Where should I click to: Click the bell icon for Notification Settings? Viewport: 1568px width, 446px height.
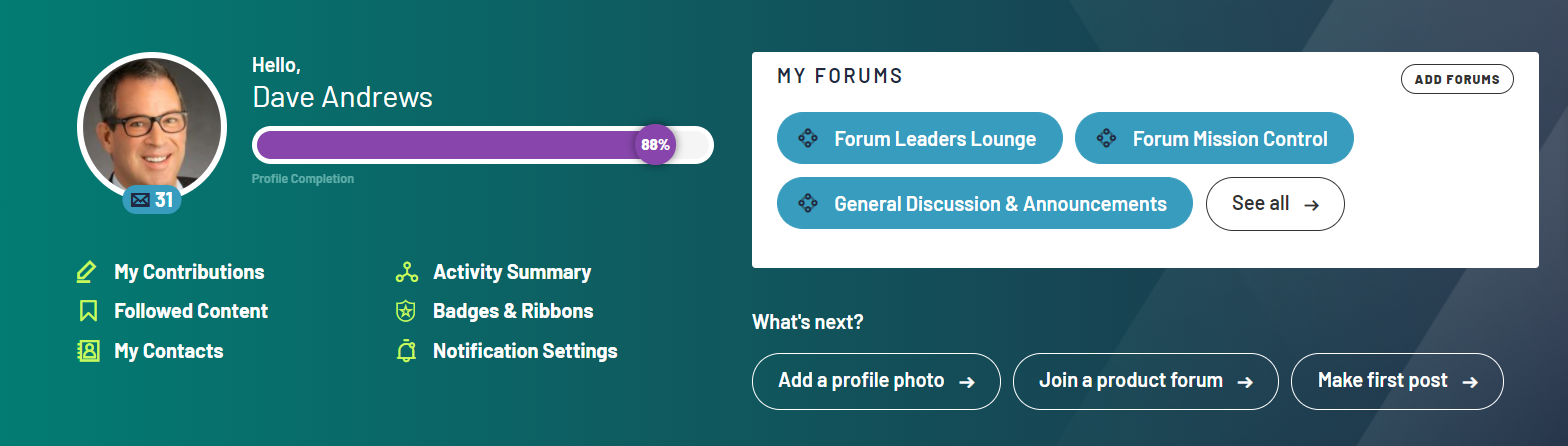click(x=406, y=351)
